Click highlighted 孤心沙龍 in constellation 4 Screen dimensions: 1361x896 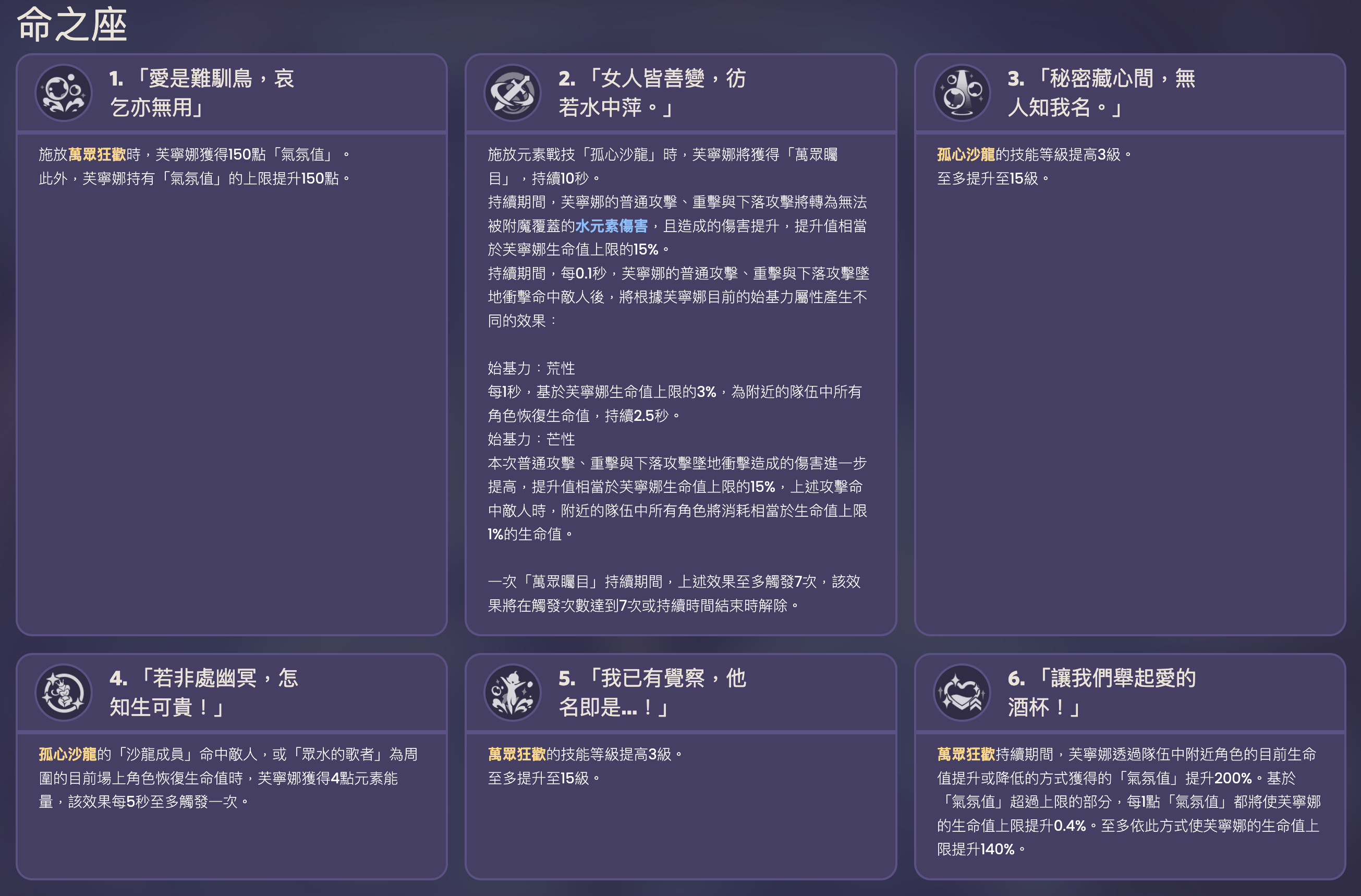tap(67, 754)
